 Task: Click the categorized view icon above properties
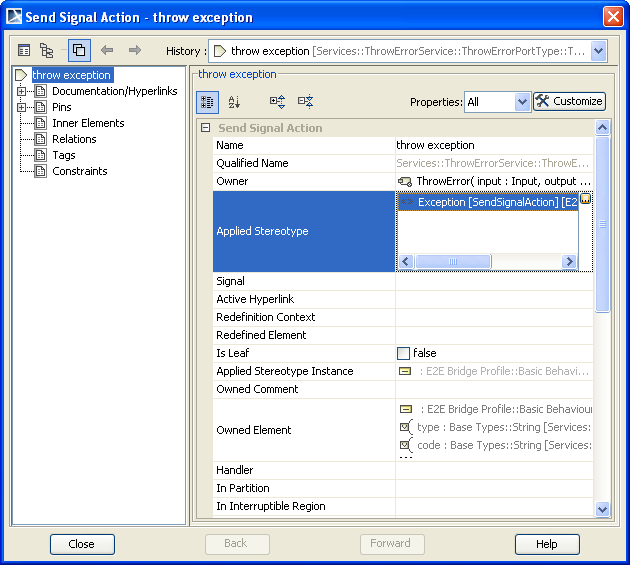[x=207, y=101]
